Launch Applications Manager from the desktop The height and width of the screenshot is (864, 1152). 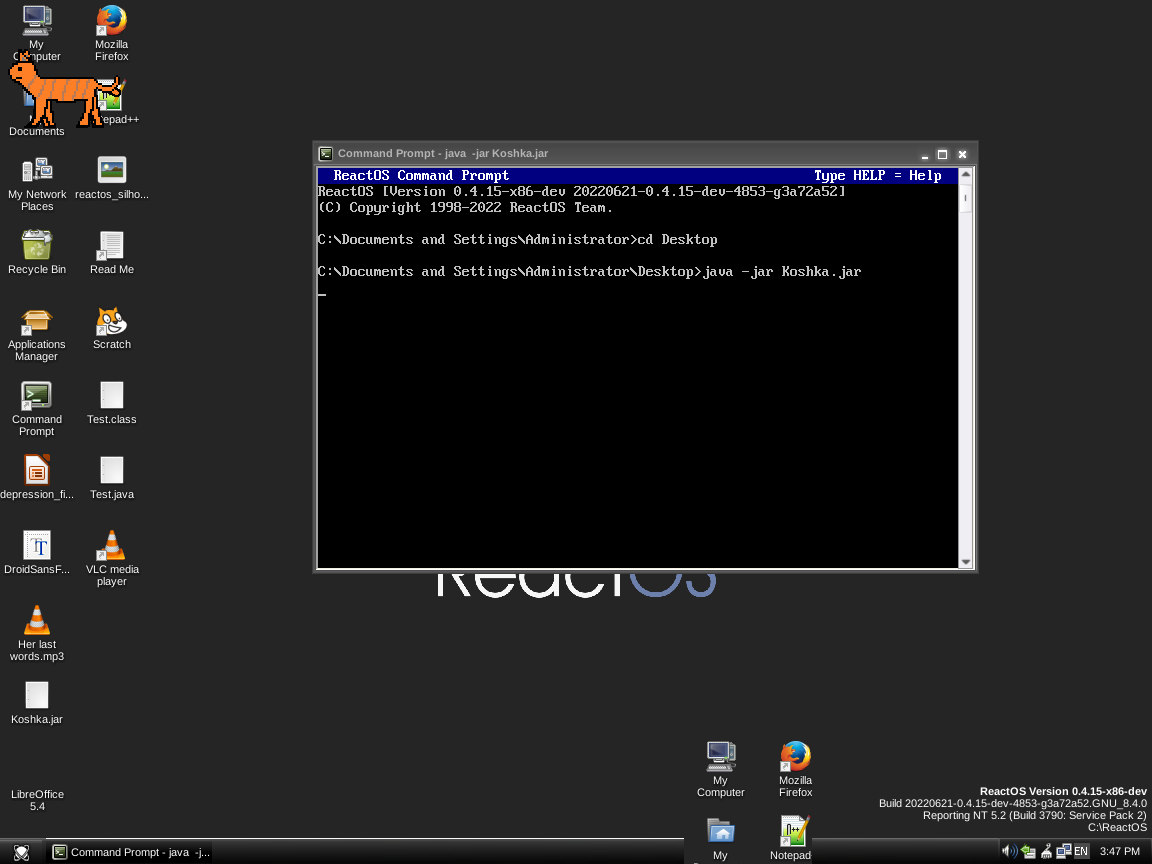click(37, 322)
